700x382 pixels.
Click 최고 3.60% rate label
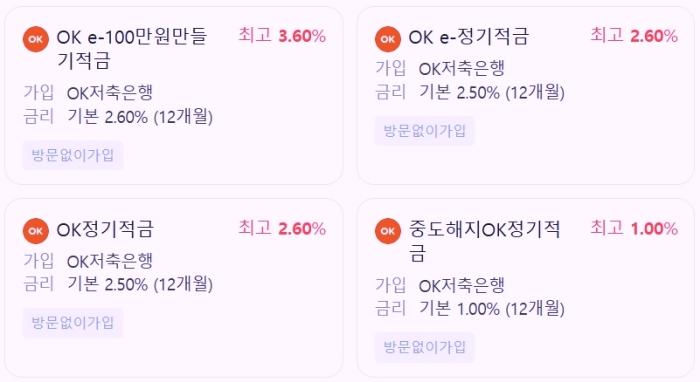click(282, 36)
